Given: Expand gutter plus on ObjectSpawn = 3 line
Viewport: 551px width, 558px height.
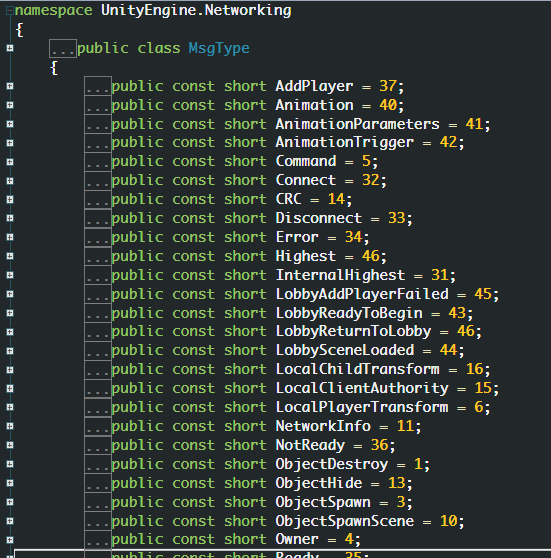Looking at the screenshot, I should pyautogui.click(x=10, y=502).
